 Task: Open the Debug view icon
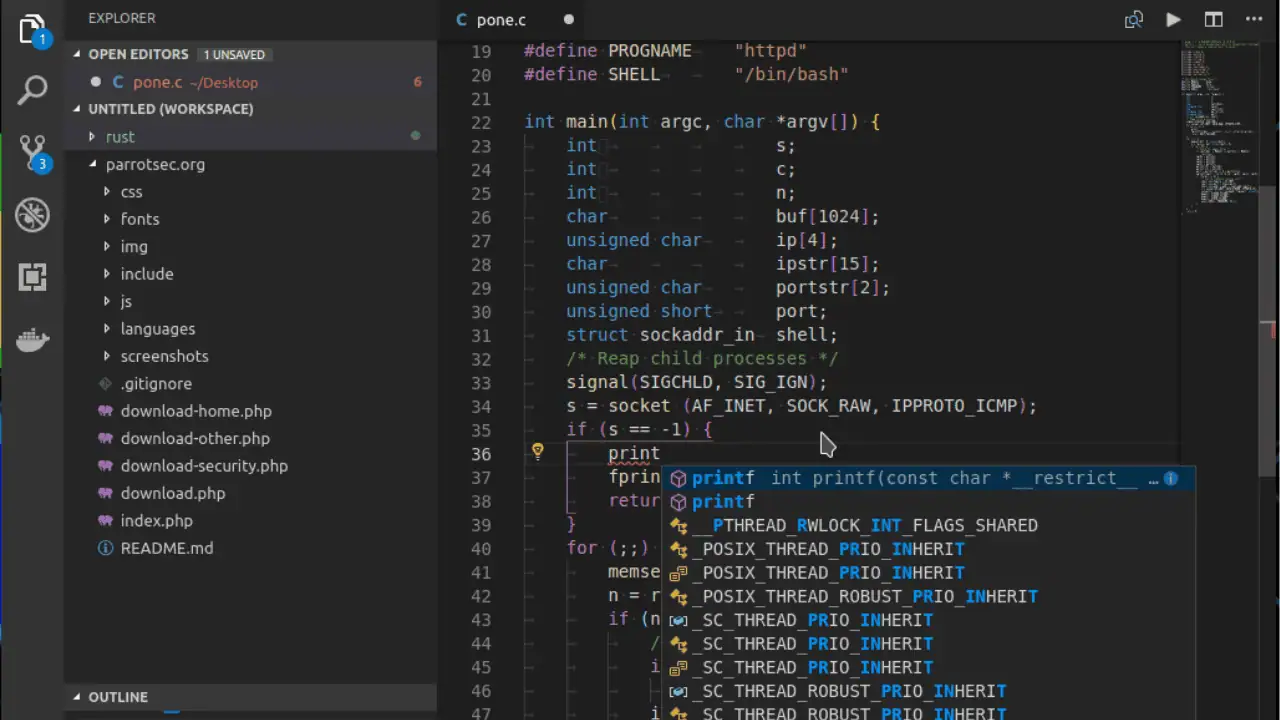[x=32, y=214]
